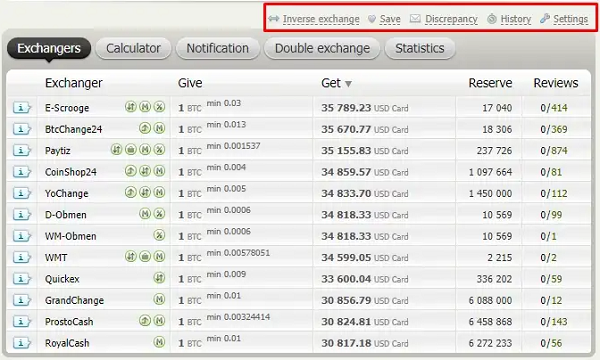Screen dimensions: 600x360
Task: Open info icon for BtcChange24 row
Action: pos(22,129)
